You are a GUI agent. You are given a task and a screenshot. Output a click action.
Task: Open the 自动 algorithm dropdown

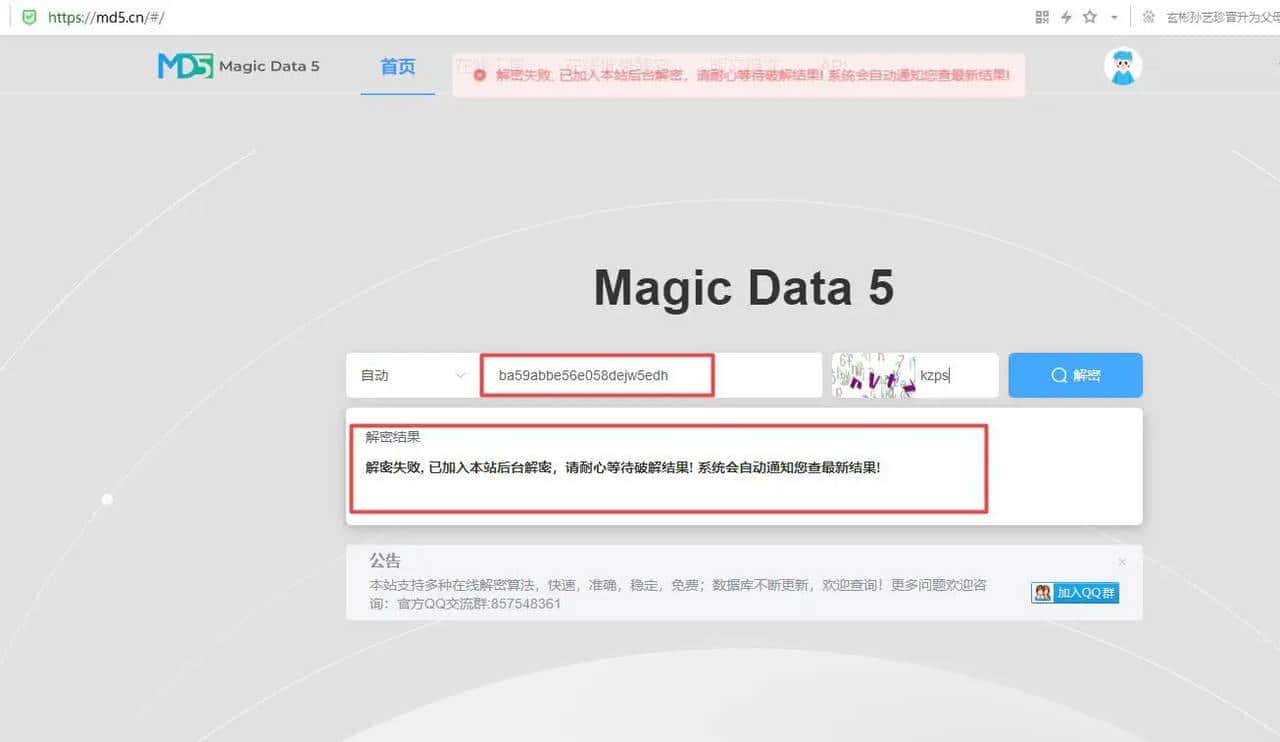click(x=410, y=375)
